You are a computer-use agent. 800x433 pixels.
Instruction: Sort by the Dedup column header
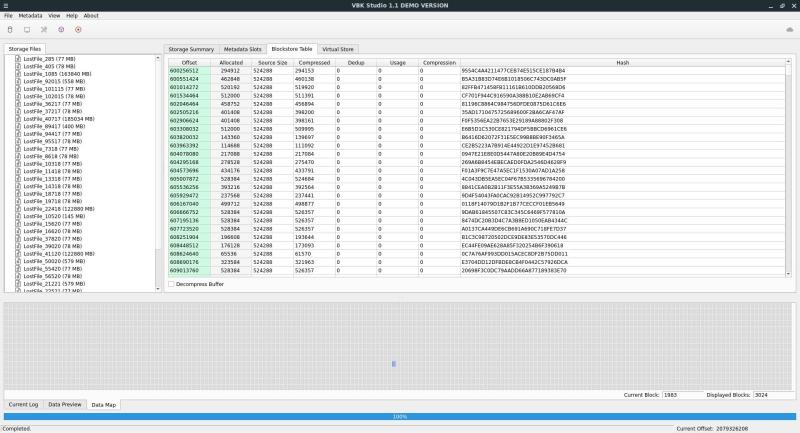(x=356, y=63)
